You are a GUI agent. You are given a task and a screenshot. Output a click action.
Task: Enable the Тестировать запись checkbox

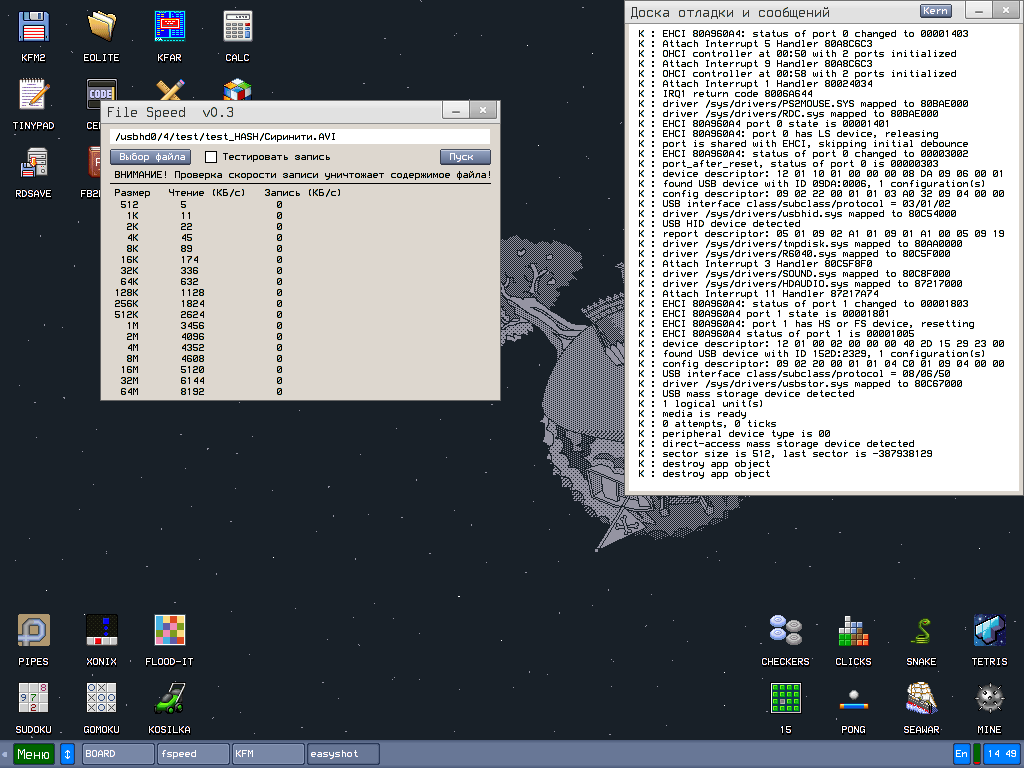pyautogui.click(x=210, y=156)
